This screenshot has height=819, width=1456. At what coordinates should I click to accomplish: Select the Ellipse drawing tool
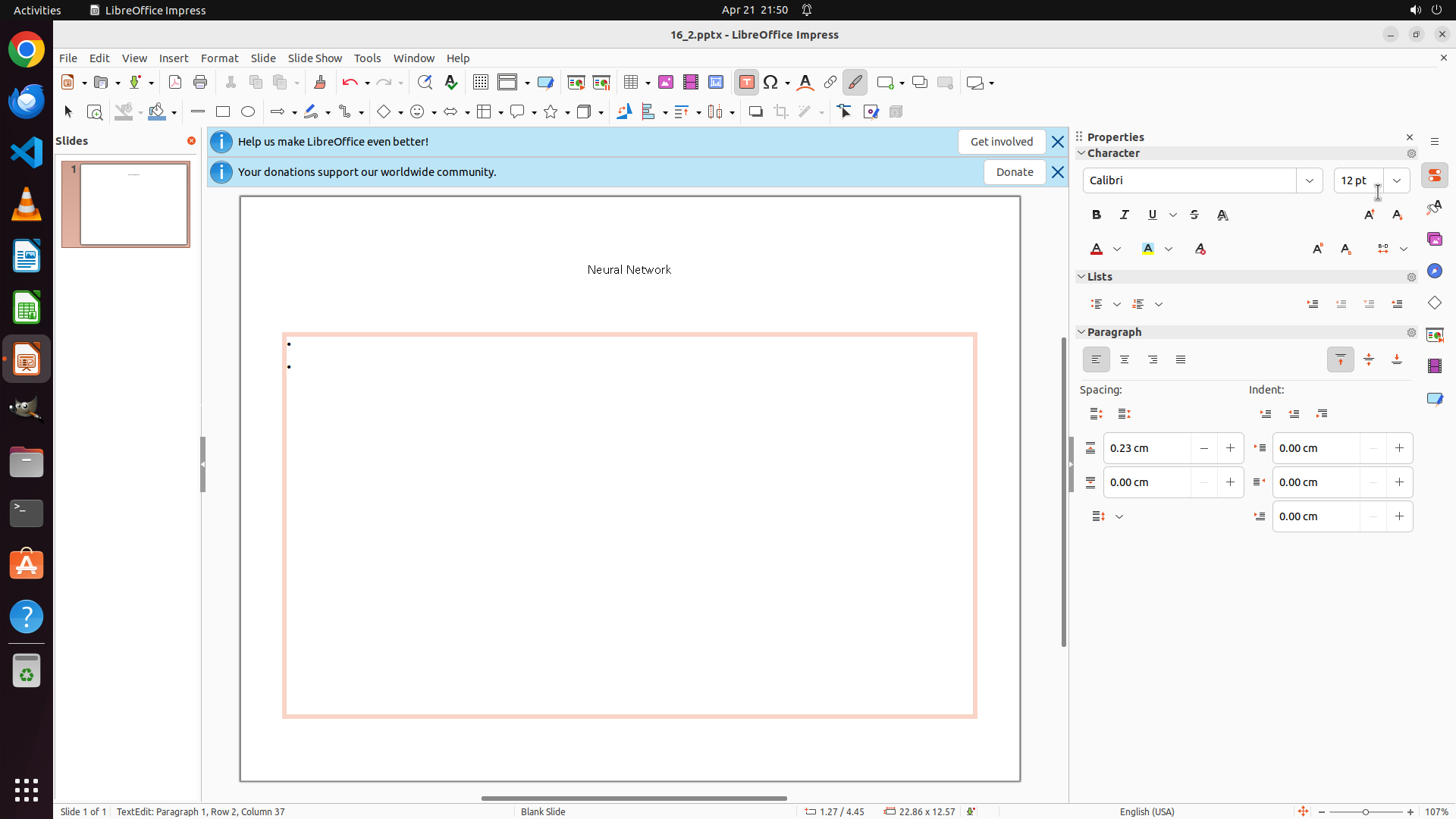(248, 112)
